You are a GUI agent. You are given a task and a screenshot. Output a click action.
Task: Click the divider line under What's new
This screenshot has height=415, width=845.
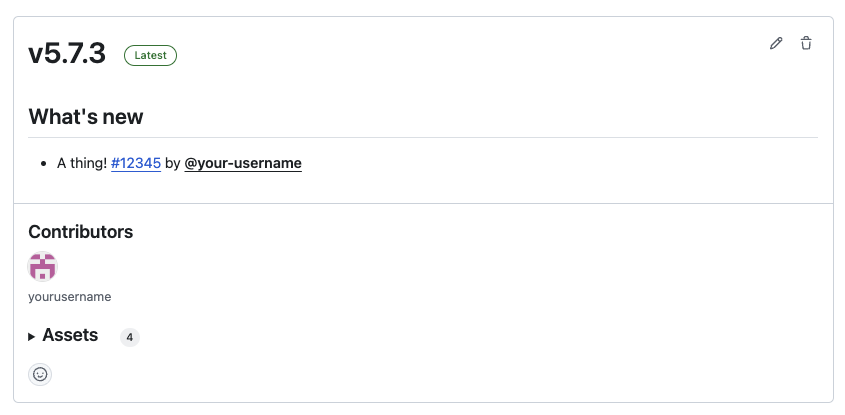point(423,137)
